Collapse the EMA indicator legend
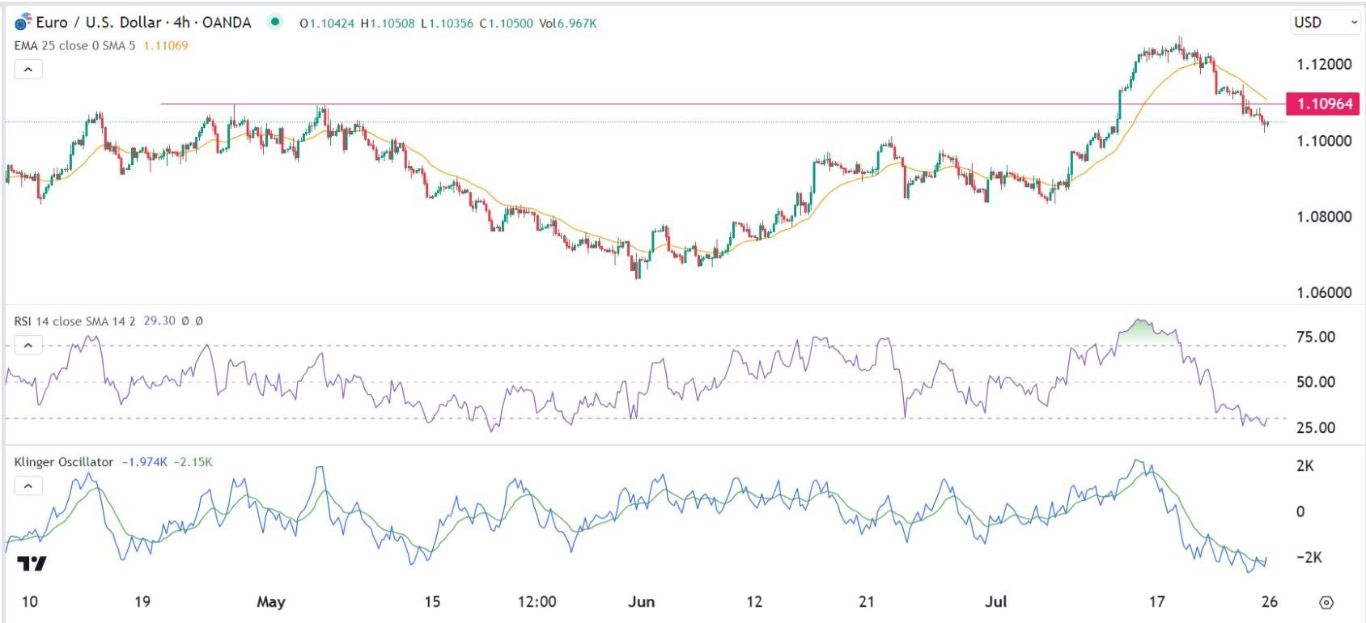1366x623 pixels. pos(28,69)
